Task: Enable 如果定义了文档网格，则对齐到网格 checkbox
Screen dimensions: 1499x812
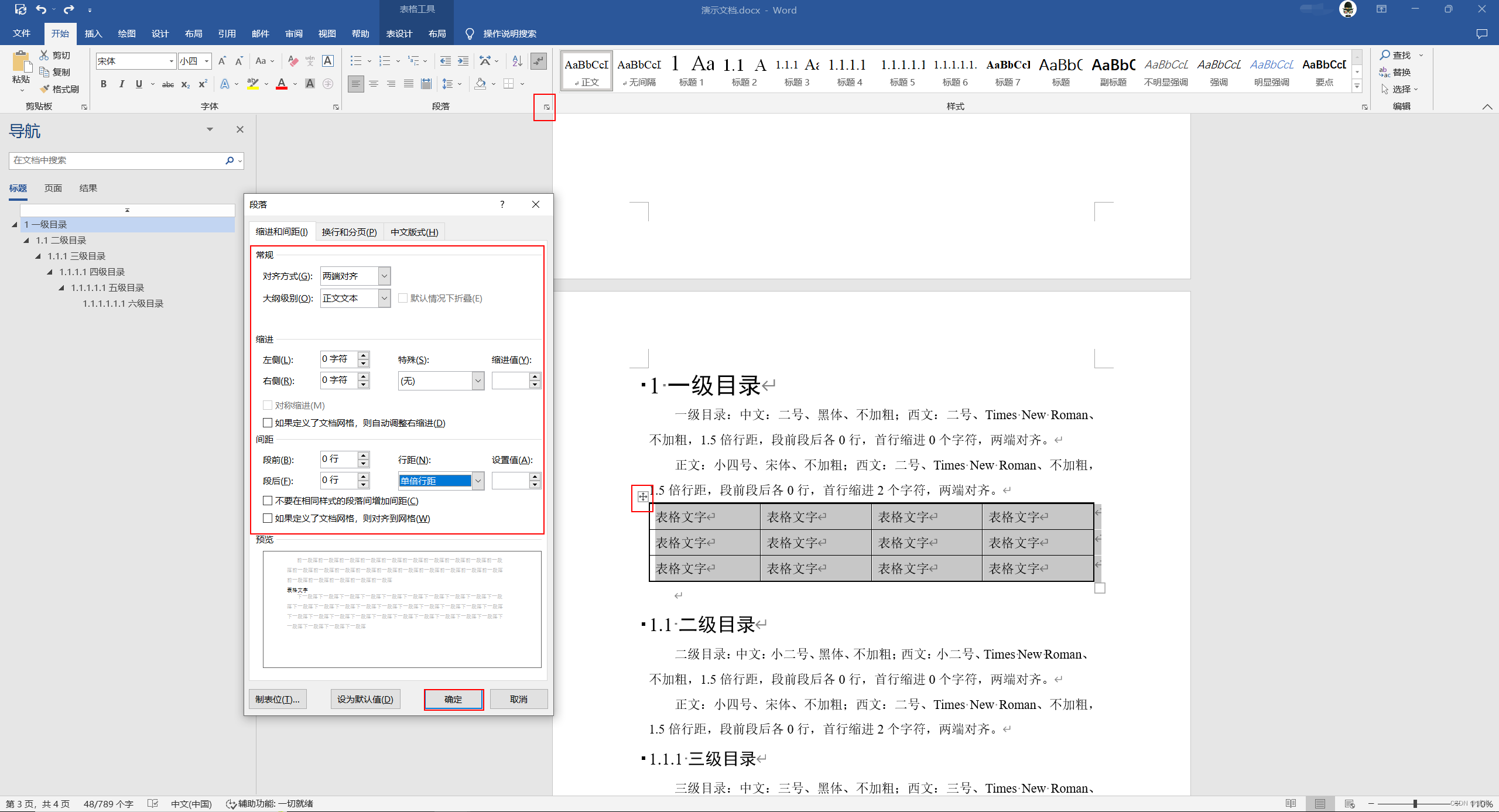Action: click(x=268, y=518)
